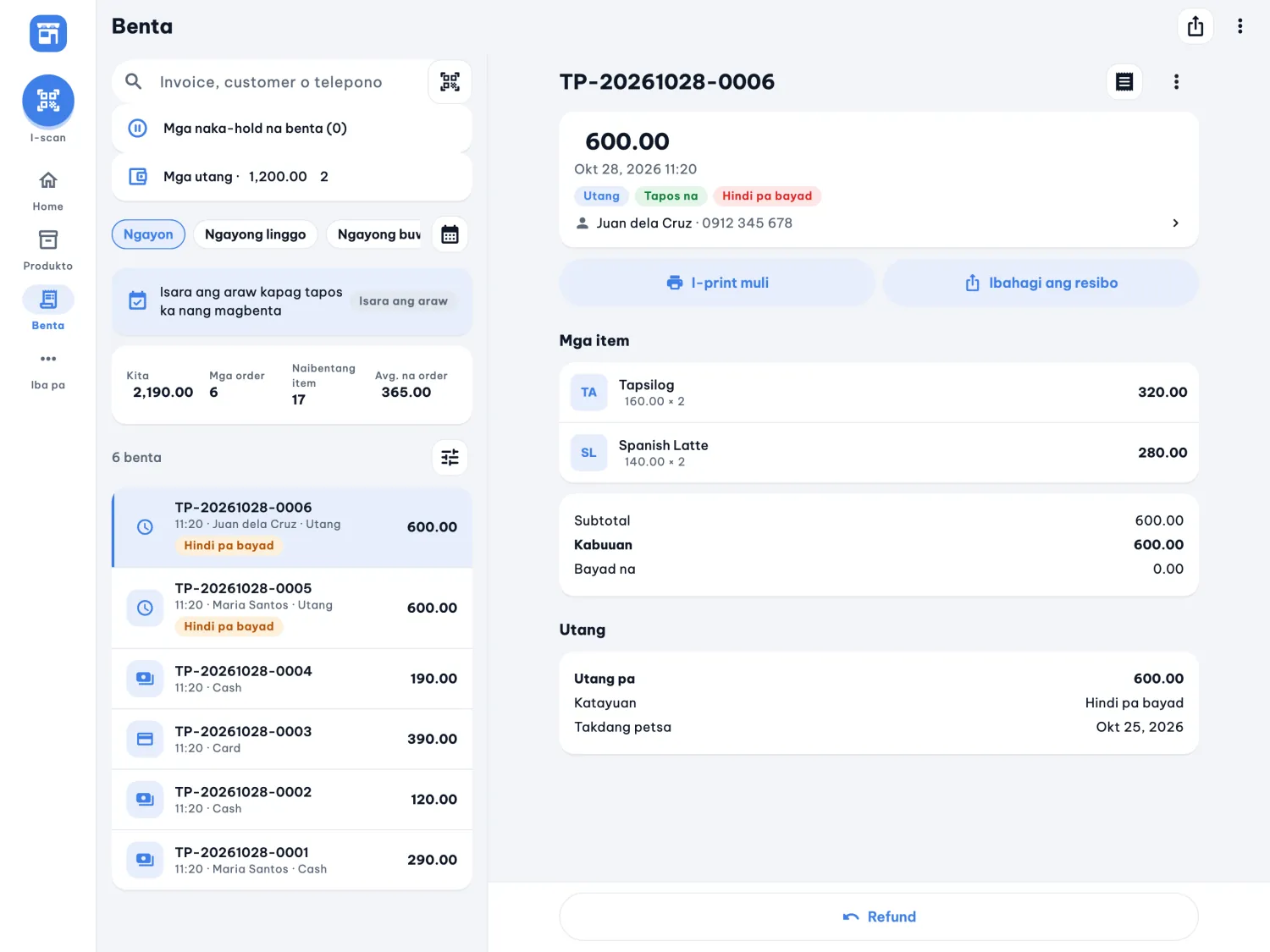Image resolution: width=1270 pixels, height=952 pixels.
Task: Select the Ngayong linggo filter chip
Action: (x=255, y=234)
